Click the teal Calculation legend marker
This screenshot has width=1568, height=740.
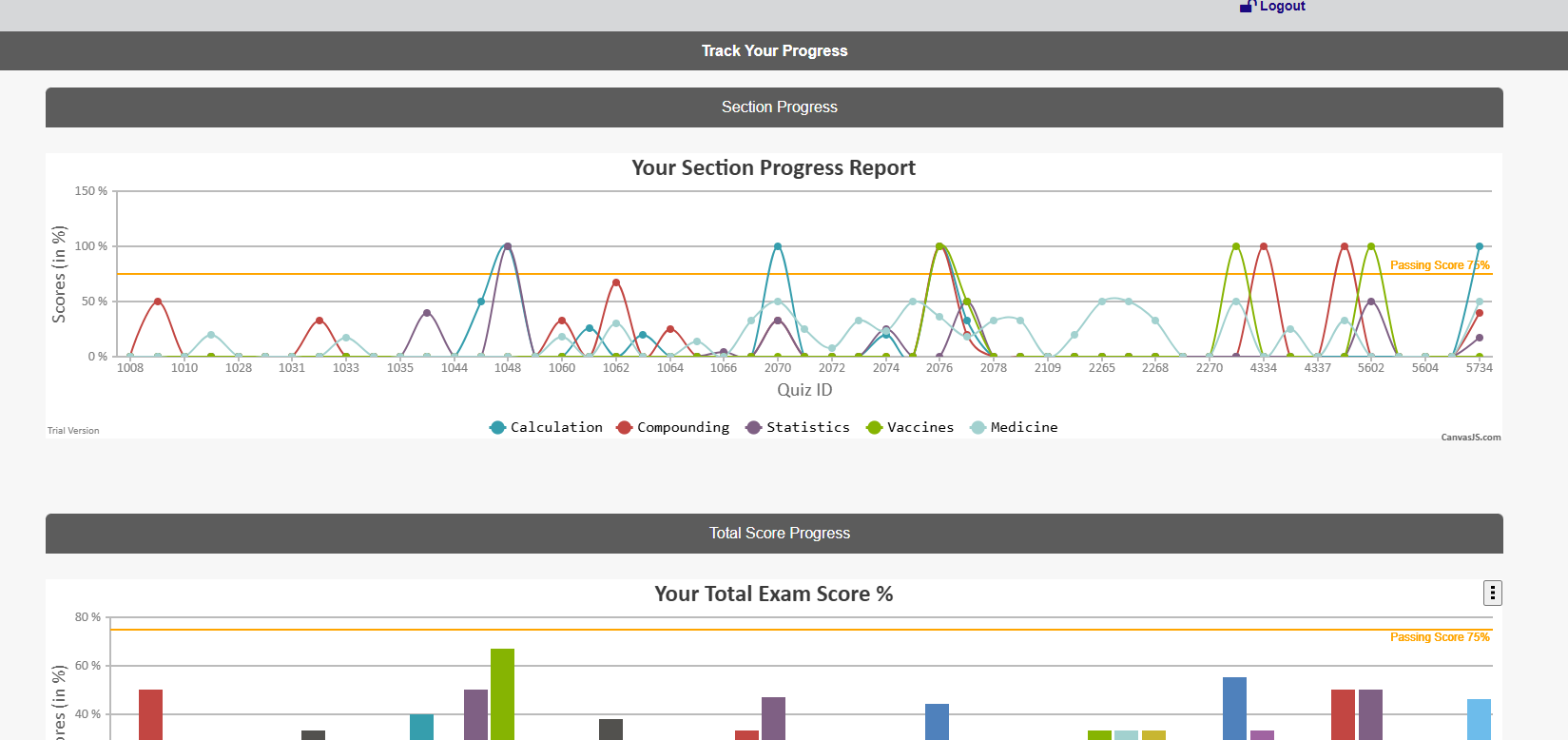coord(497,428)
